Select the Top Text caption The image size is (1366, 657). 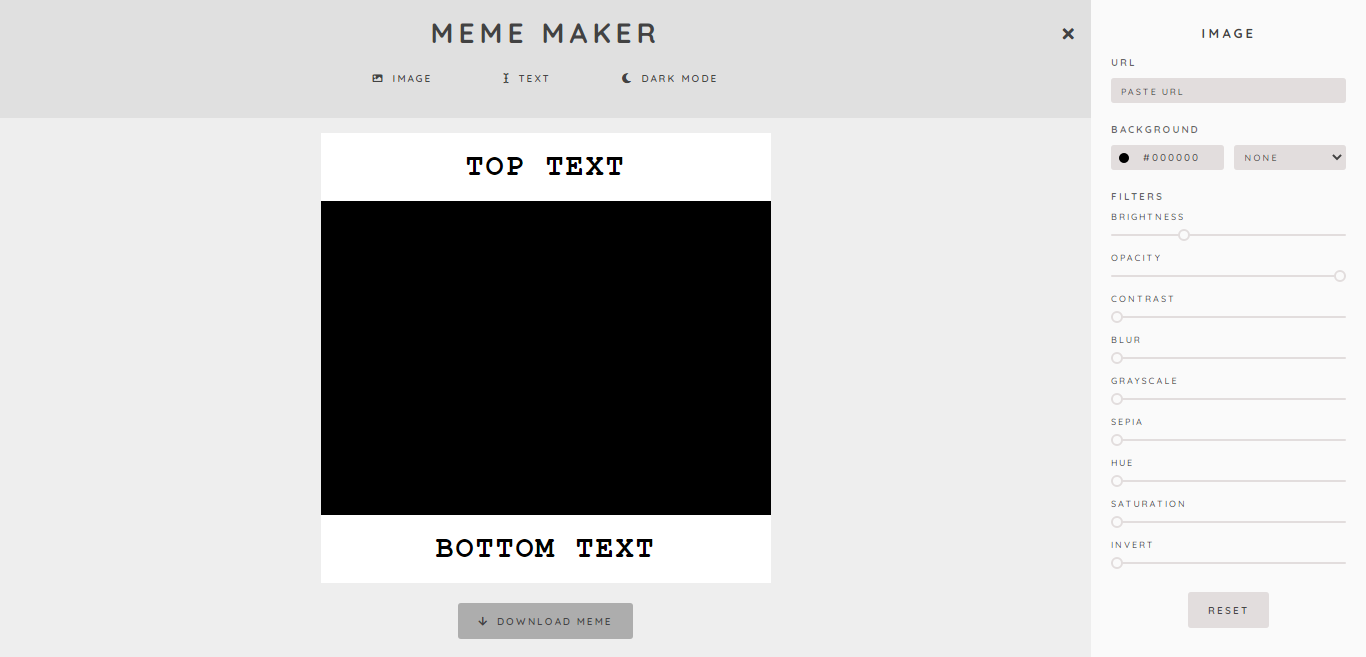545,167
